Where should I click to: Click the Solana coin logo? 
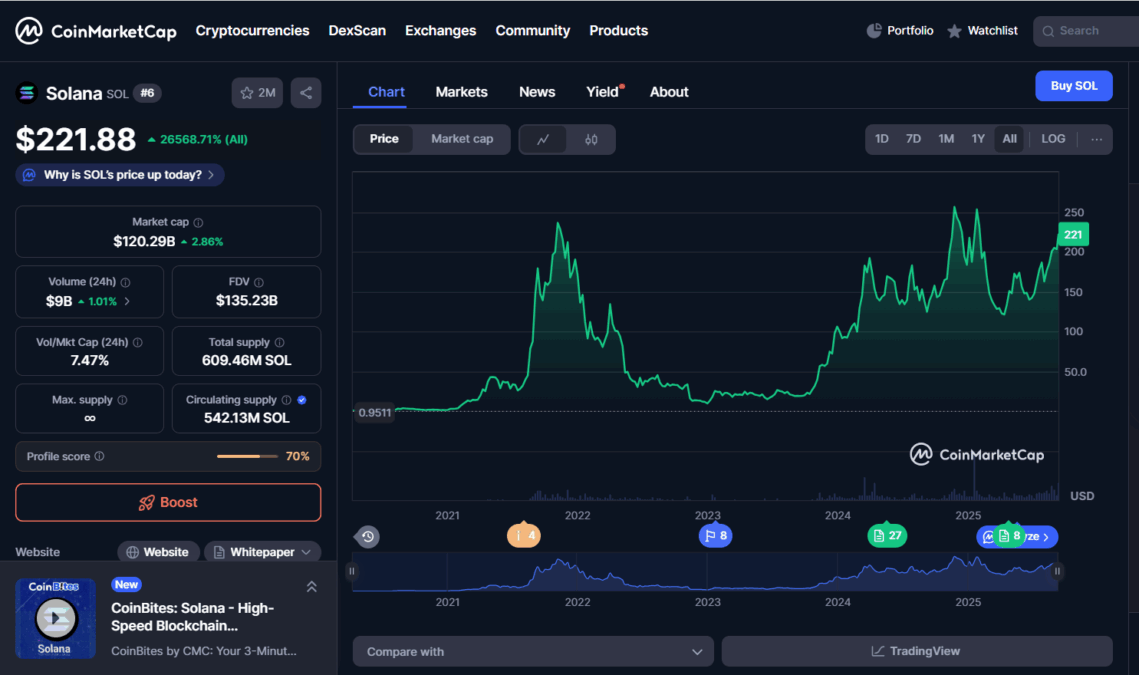click(x=27, y=93)
